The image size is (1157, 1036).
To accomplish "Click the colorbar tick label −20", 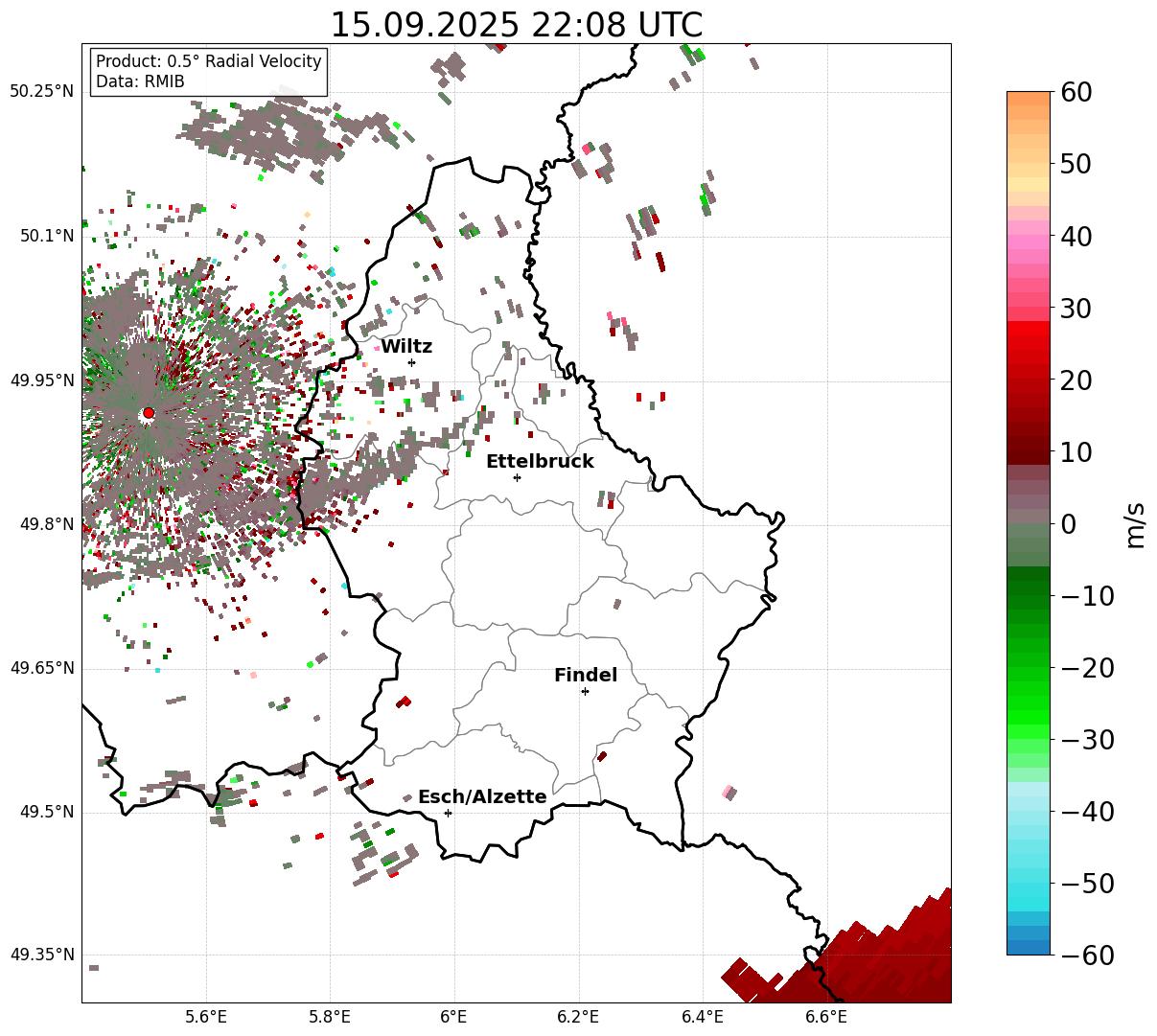I will click(x=1087, y=668).
